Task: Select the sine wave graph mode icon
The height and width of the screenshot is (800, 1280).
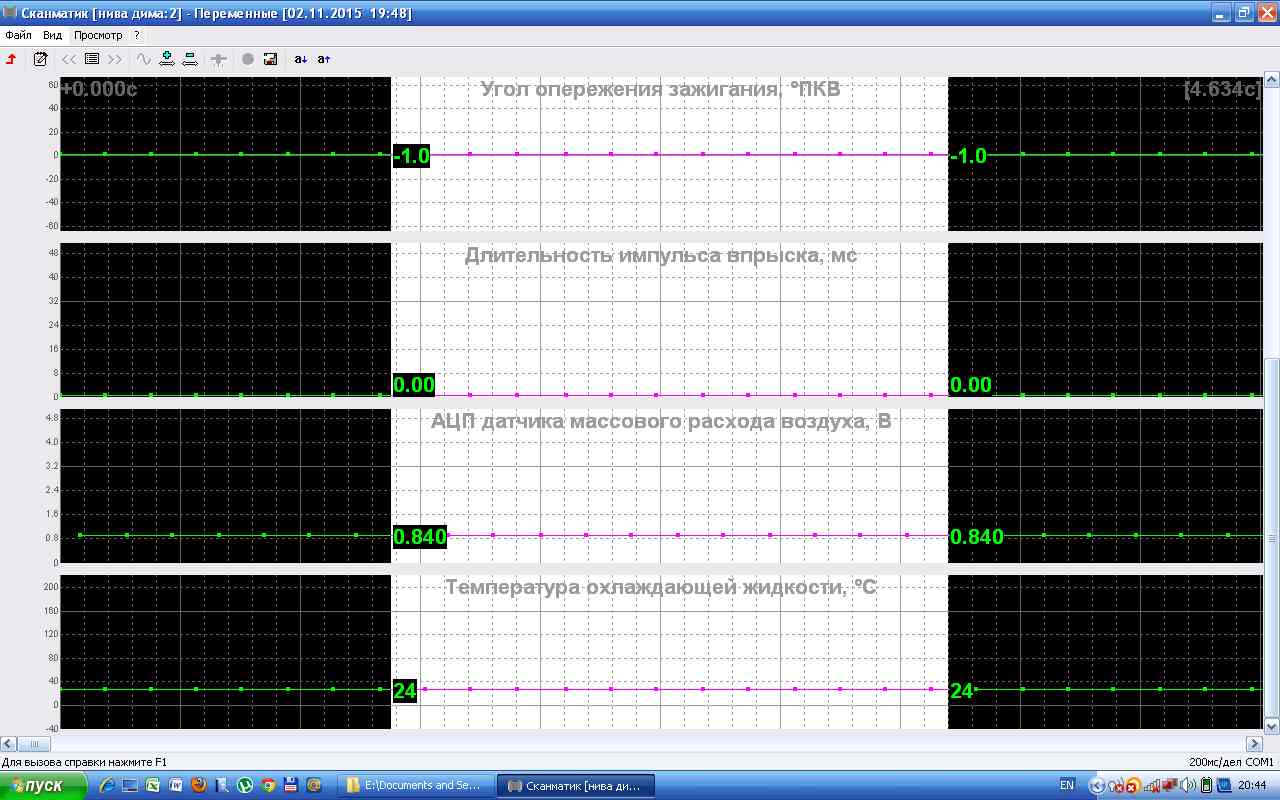Action: coord(144,59)
